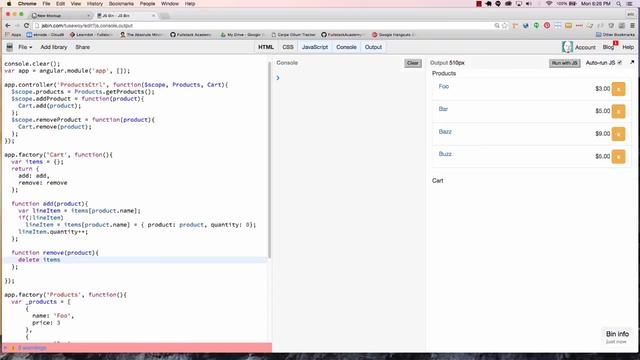The width and height of the screenshot is (640, 360).
Task: Clear the console with the Clear button
Action: click(x=413, y=63)
